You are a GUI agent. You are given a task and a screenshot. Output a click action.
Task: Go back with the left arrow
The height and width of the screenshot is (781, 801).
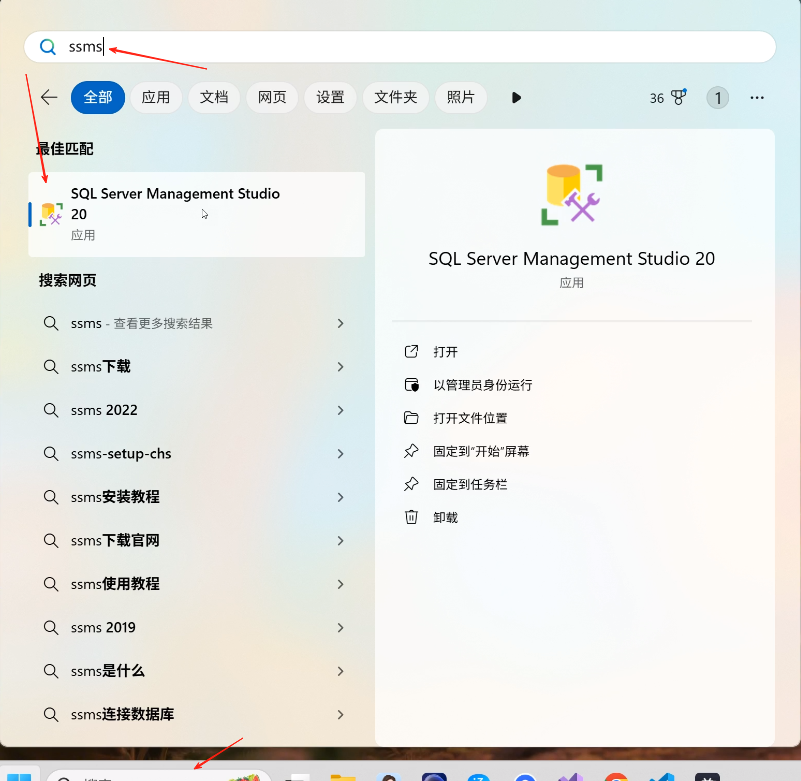49,97
